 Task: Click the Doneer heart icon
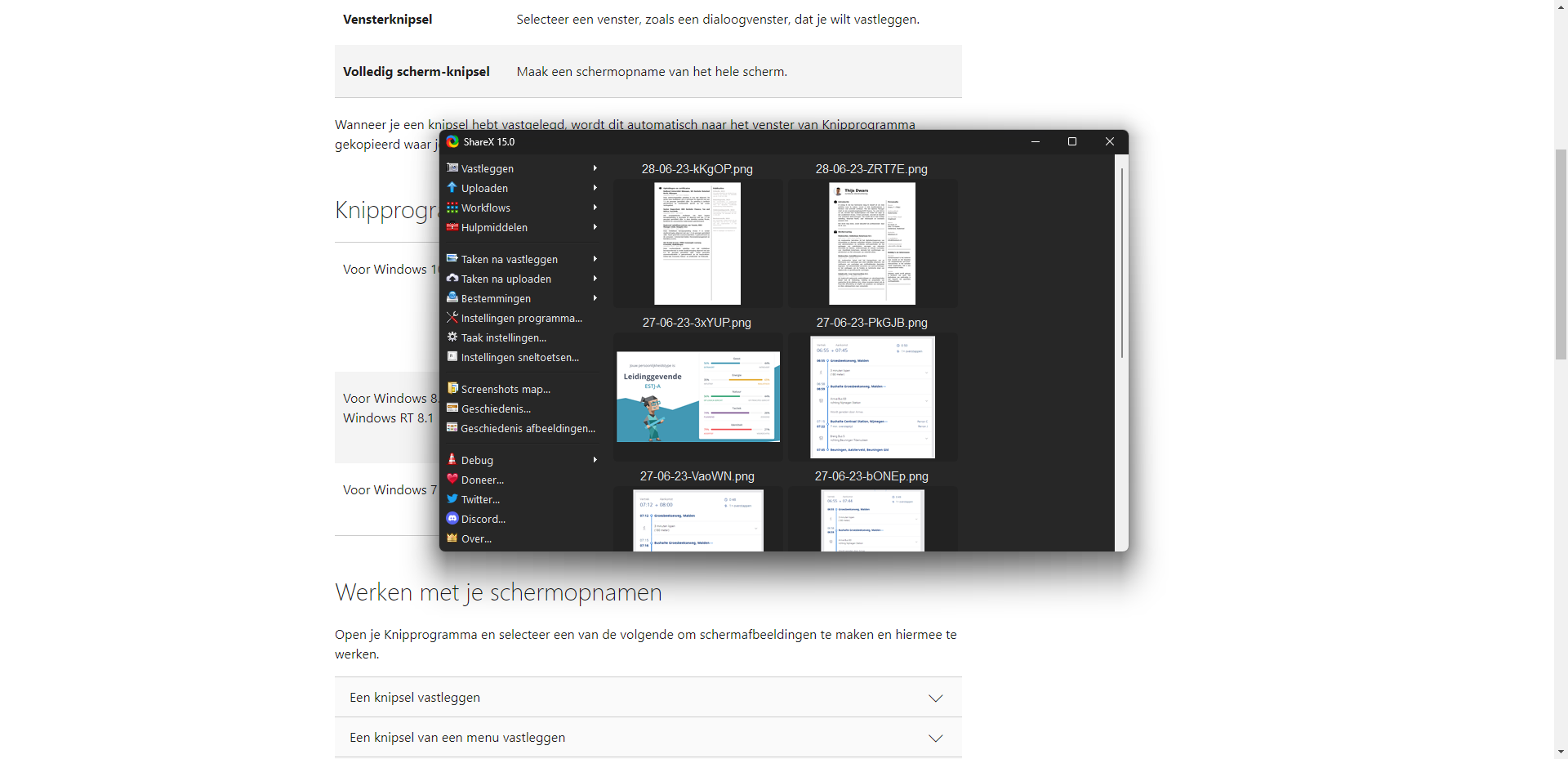452,480
